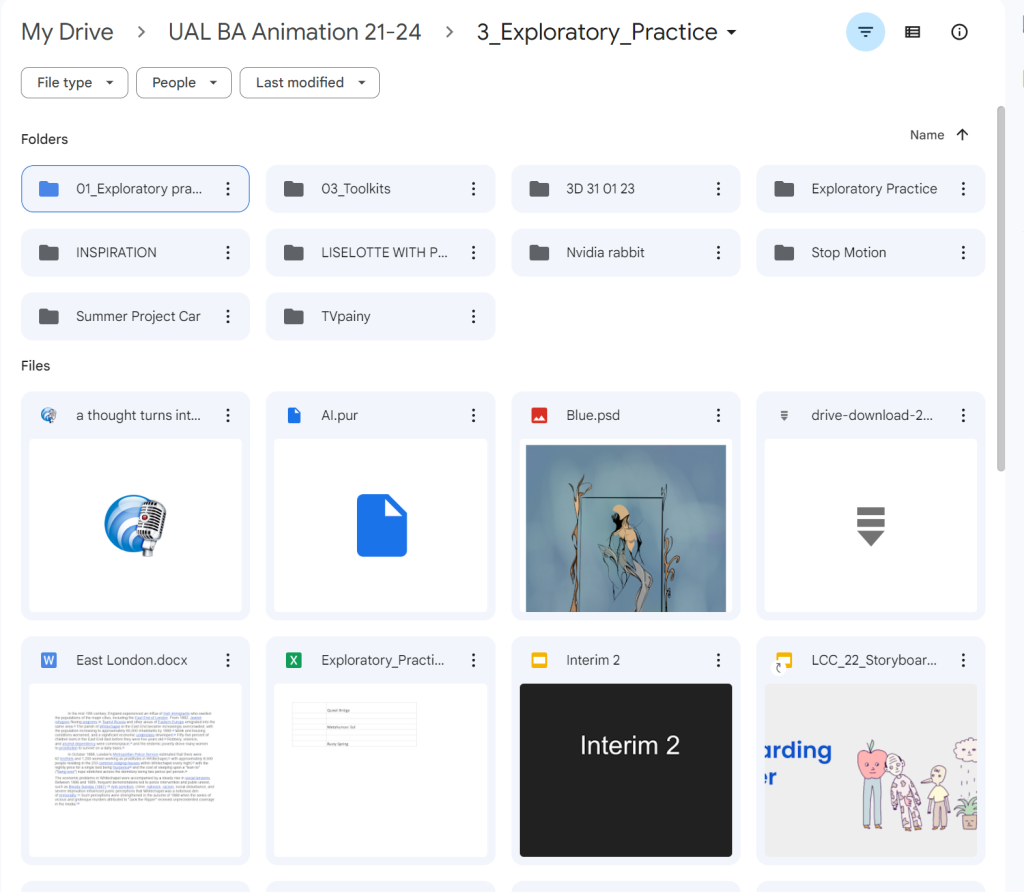Screen dimensions: 1024x892
Task: Expand the People filter dropdown
Action: 184,83
